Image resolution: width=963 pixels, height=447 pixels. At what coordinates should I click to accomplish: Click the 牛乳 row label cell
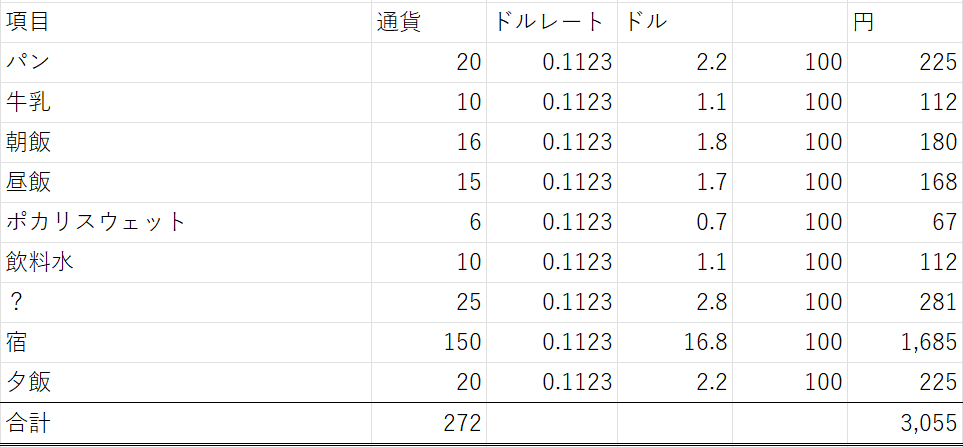(28, 102)
